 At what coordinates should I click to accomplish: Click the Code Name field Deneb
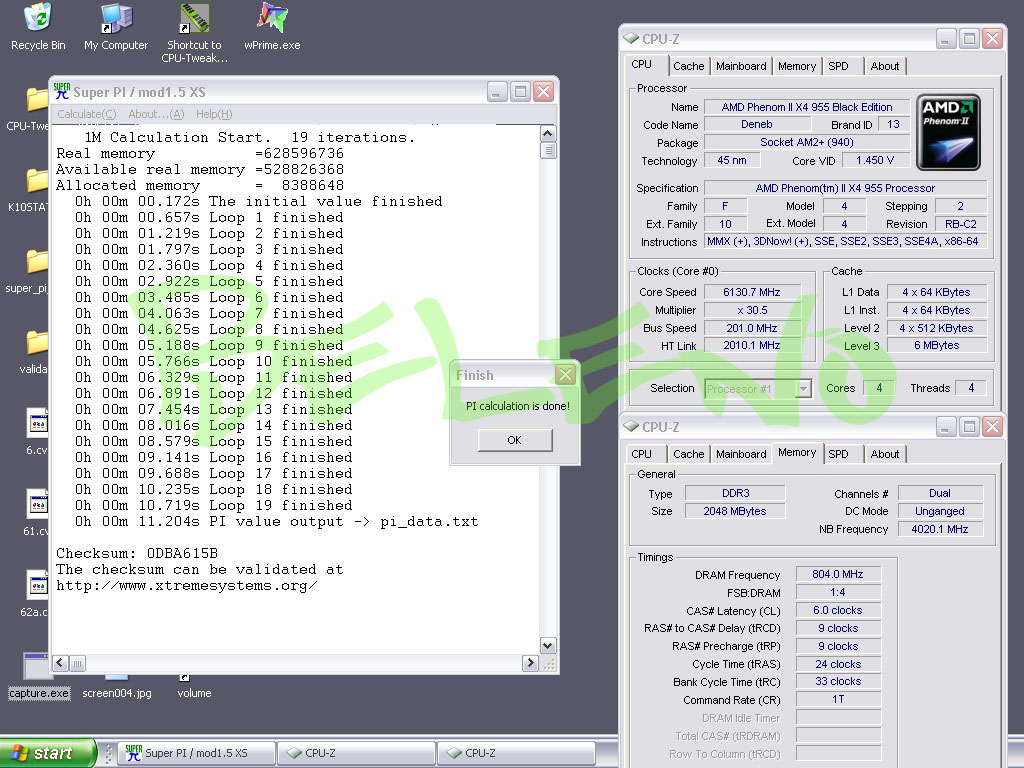(757, 124)
